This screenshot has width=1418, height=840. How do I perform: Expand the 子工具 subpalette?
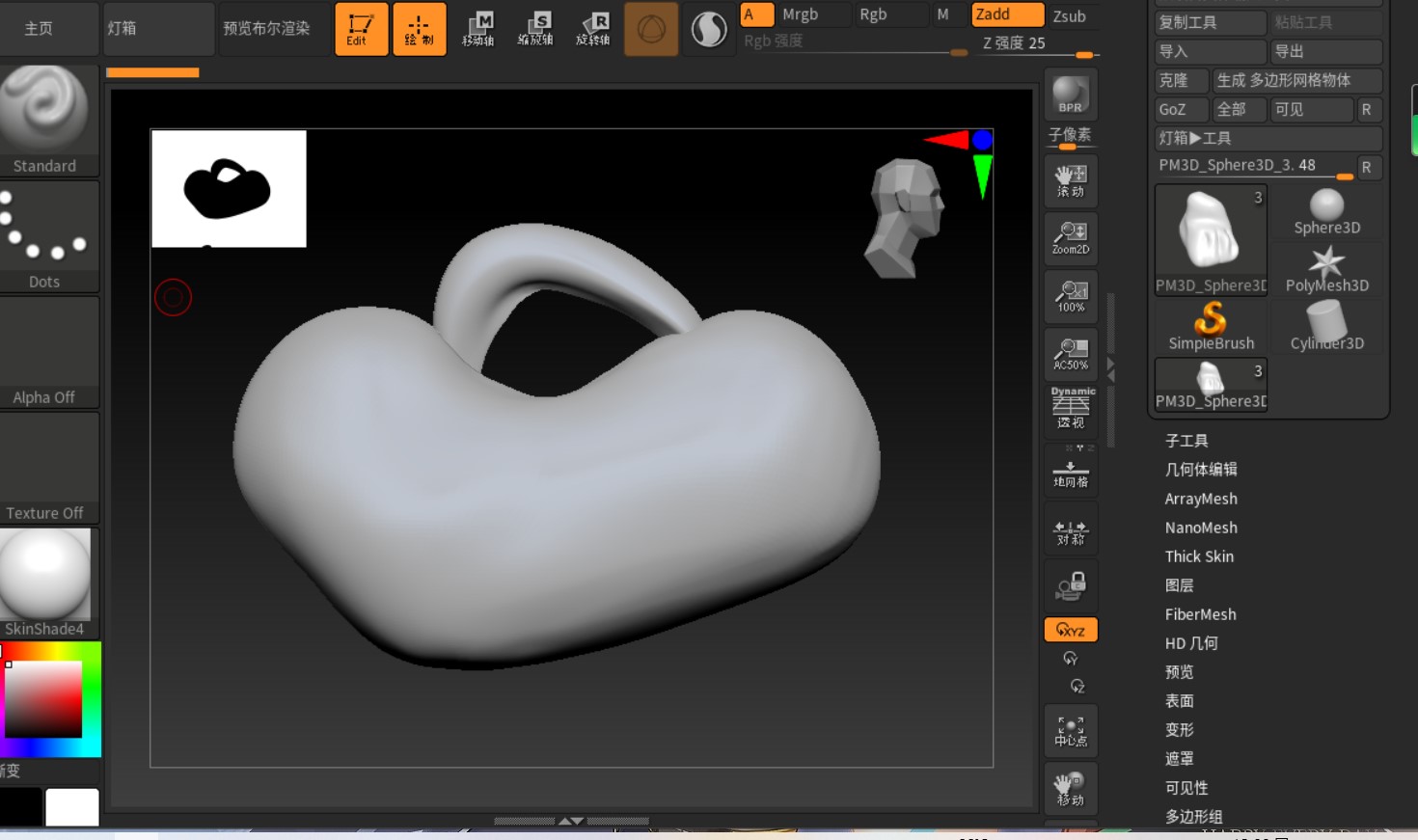(x=1186, y=441)
